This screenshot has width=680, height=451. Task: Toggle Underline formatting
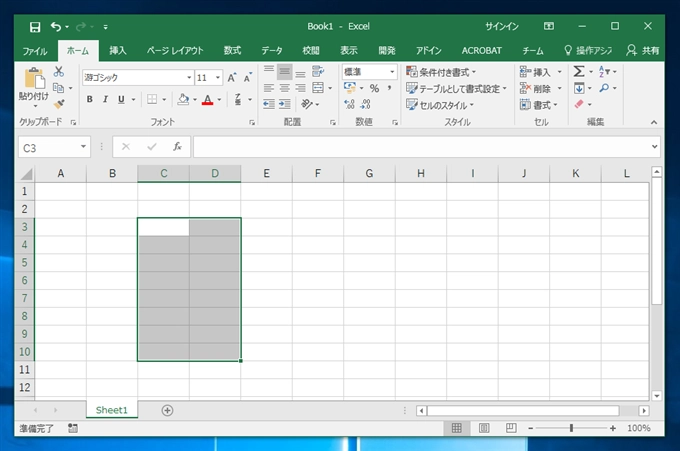(x=121, y=99)
